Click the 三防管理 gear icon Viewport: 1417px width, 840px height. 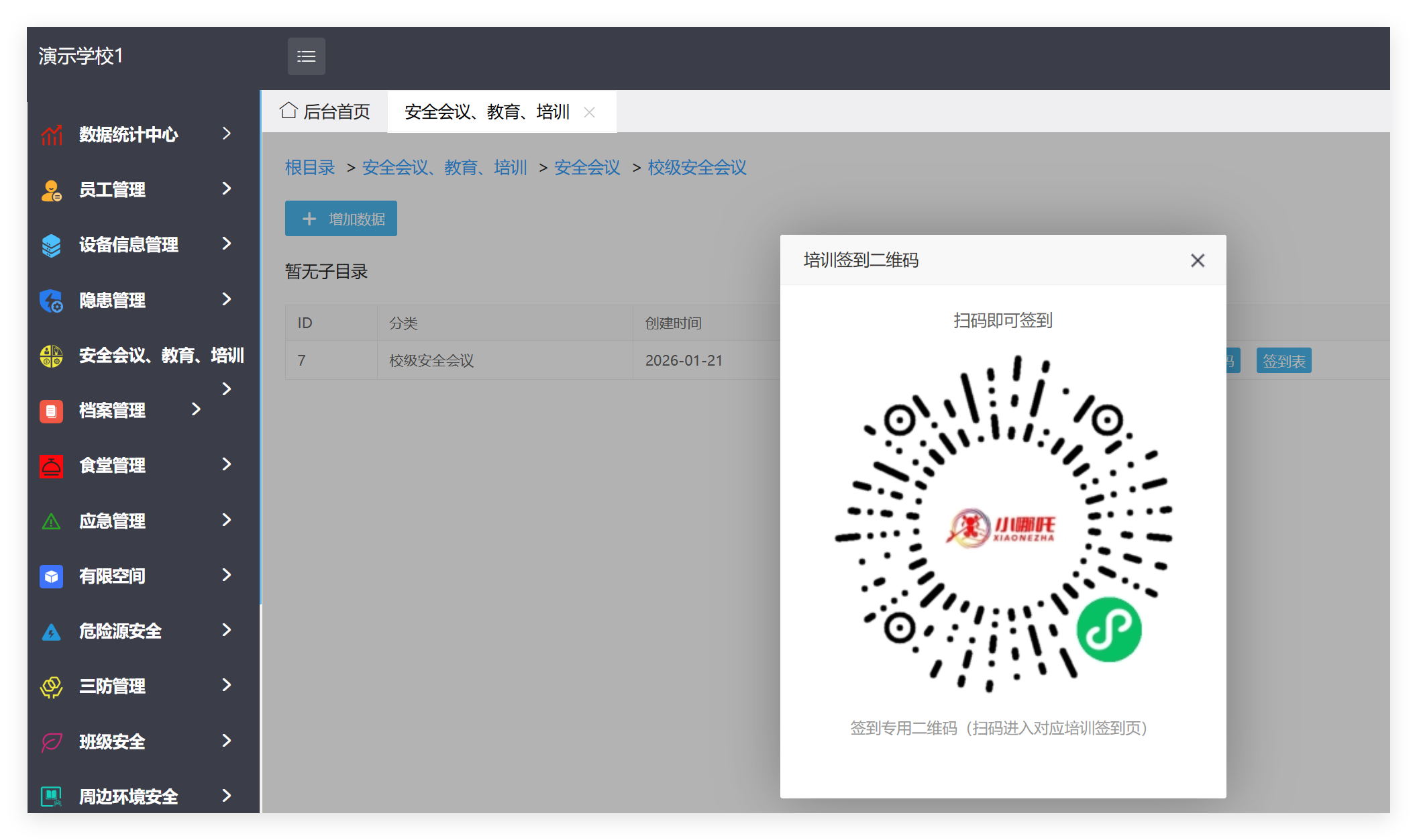click(x=50, y=686)
